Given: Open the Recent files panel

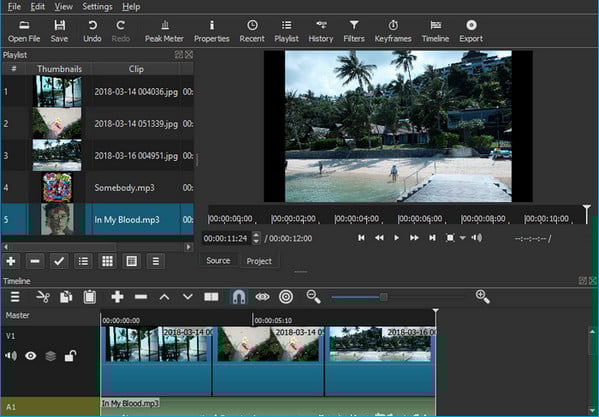Looking at the screenshot, I should click(x=252, y=31).
